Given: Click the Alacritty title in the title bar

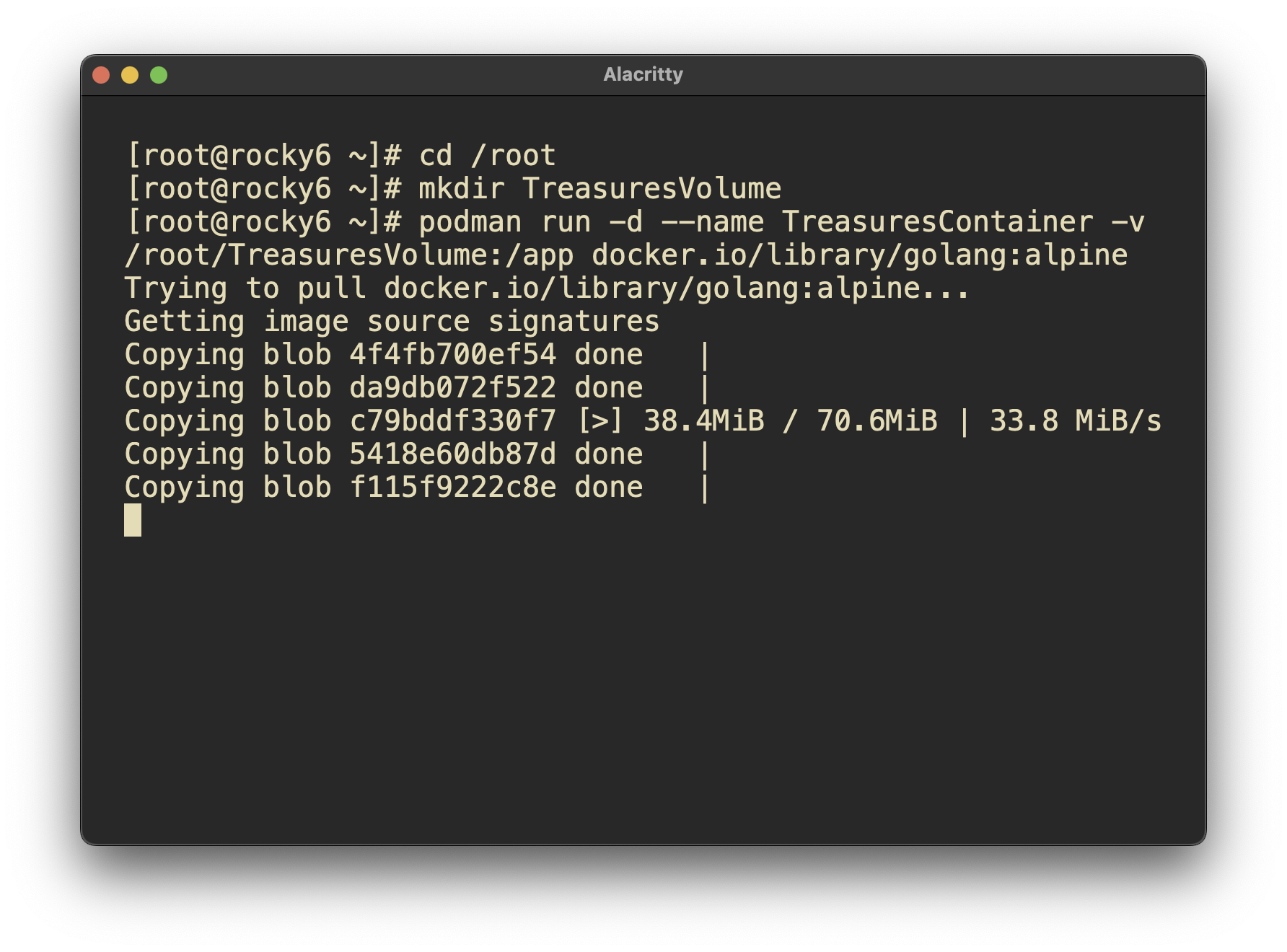Looking at the screenshot, I should pos(643,75).
